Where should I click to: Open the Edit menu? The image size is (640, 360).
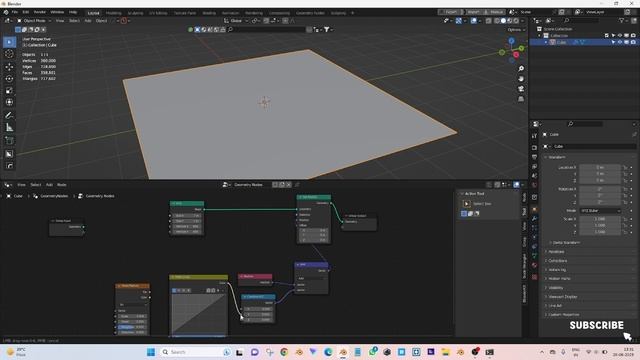(26, 12)
